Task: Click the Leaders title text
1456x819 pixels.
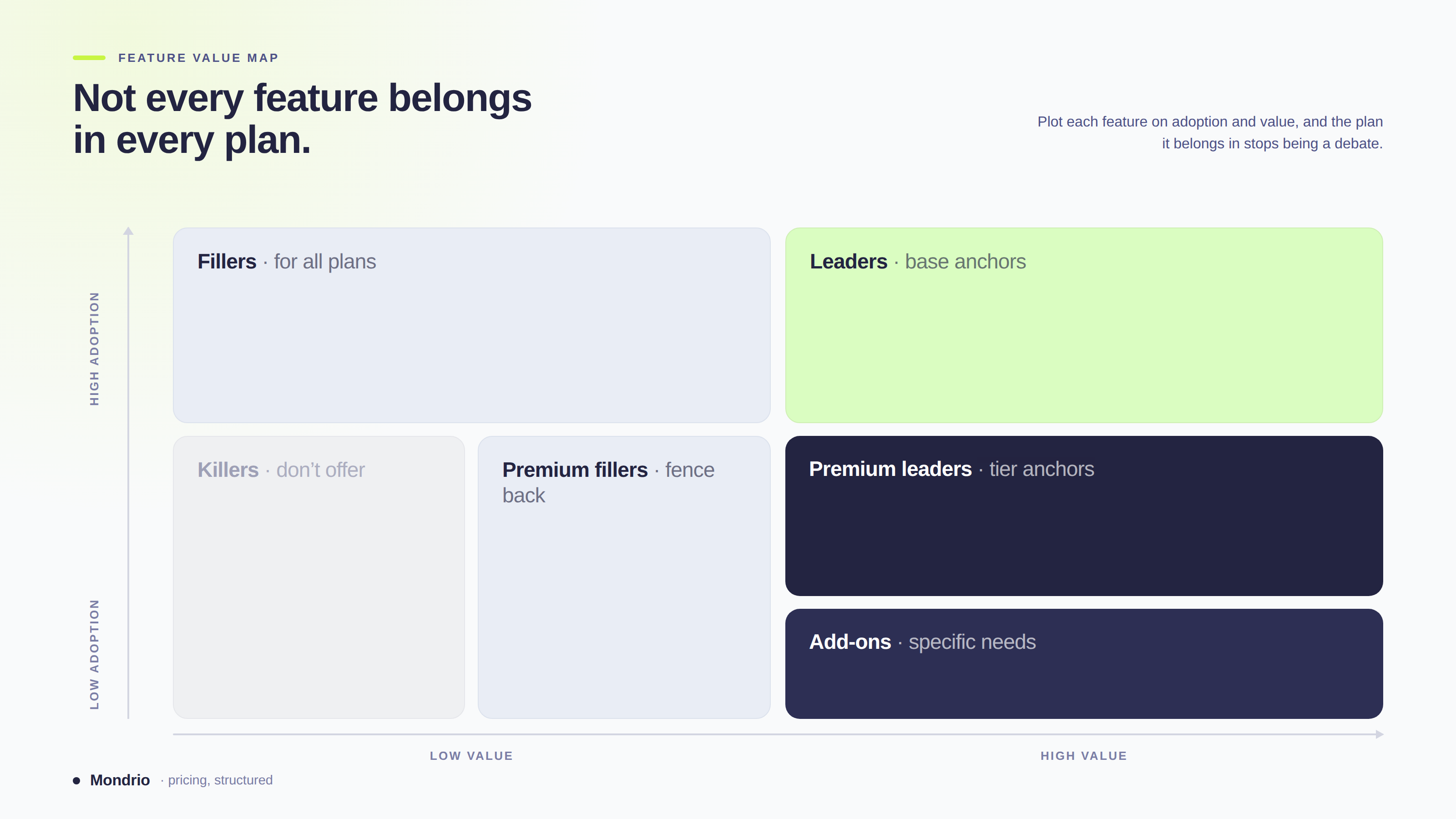Action: tap(849, 262)
